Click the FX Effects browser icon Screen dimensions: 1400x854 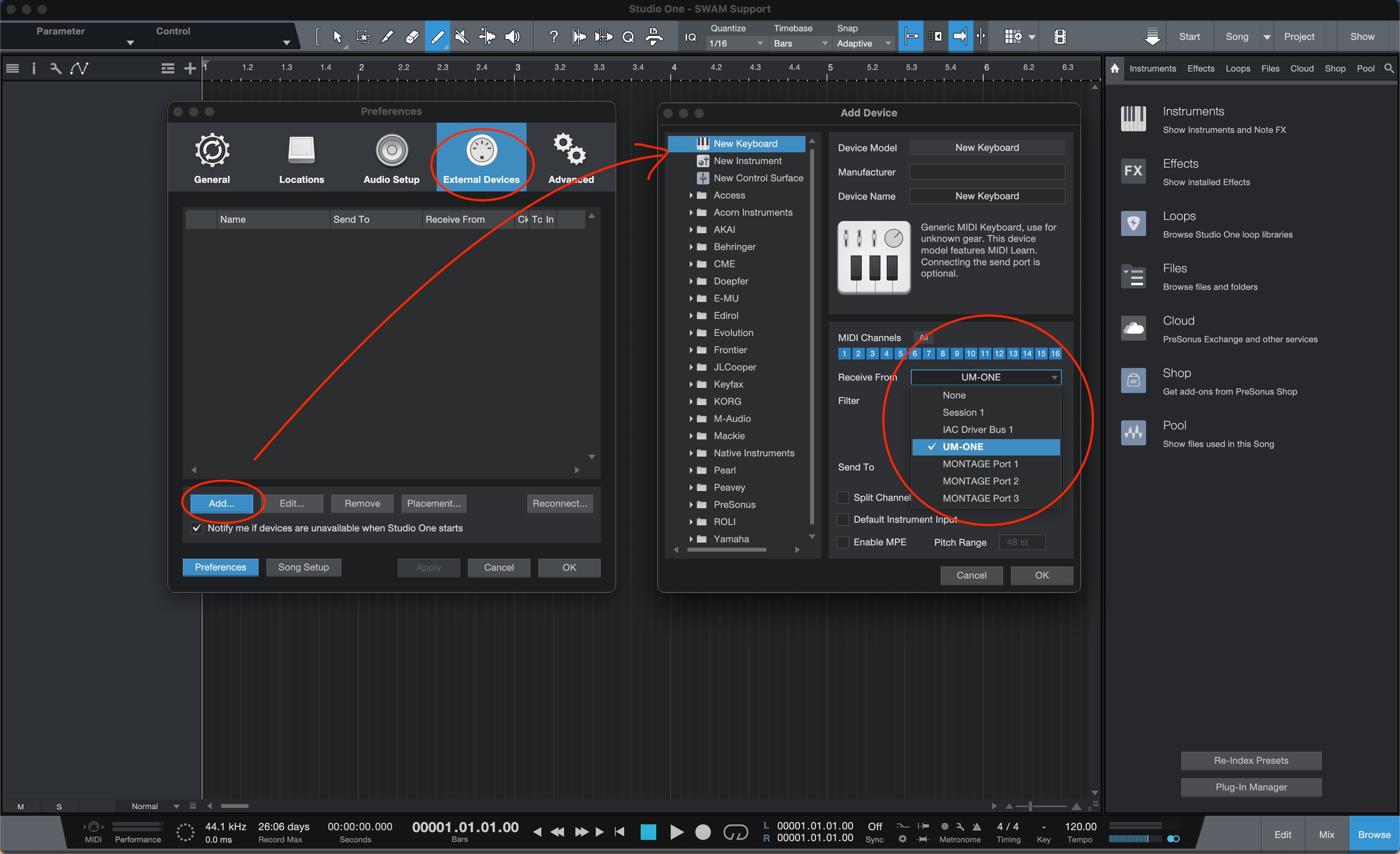(x=1133, y=171)
